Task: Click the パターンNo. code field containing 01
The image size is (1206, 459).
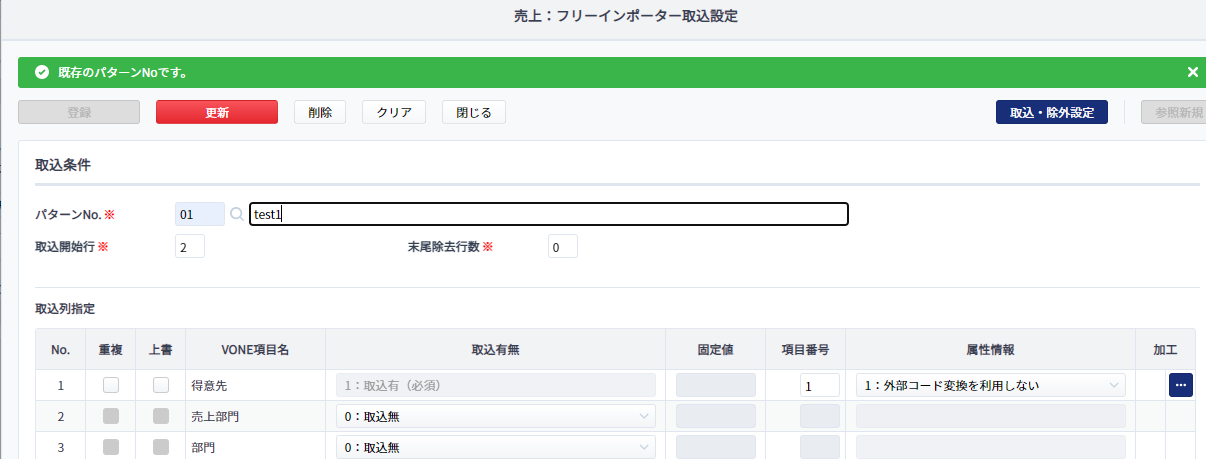Action: pos(200,214)
